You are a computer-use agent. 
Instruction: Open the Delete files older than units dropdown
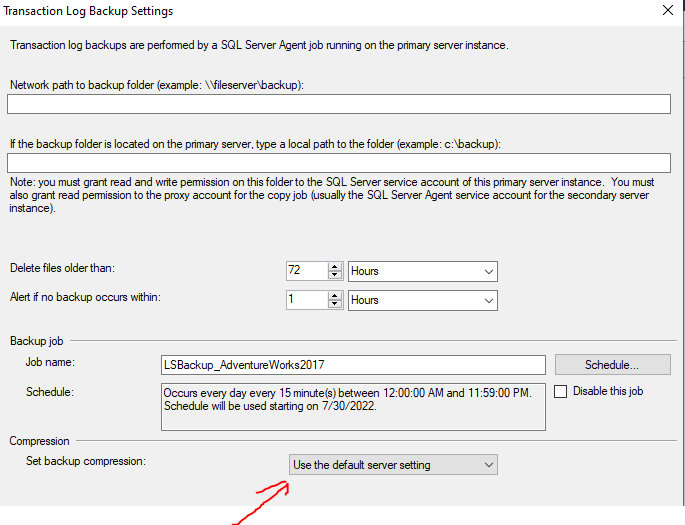[x=422, y=271]
